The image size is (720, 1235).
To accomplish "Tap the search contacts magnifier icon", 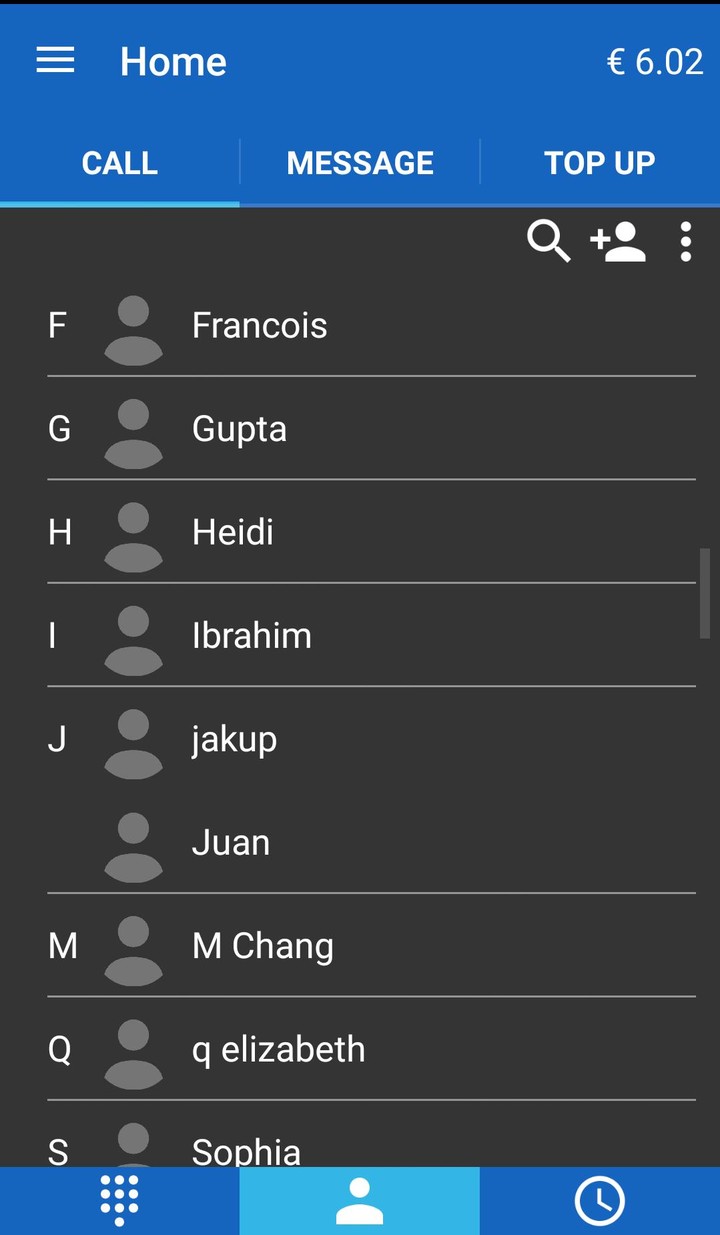I will pos(548,242).
